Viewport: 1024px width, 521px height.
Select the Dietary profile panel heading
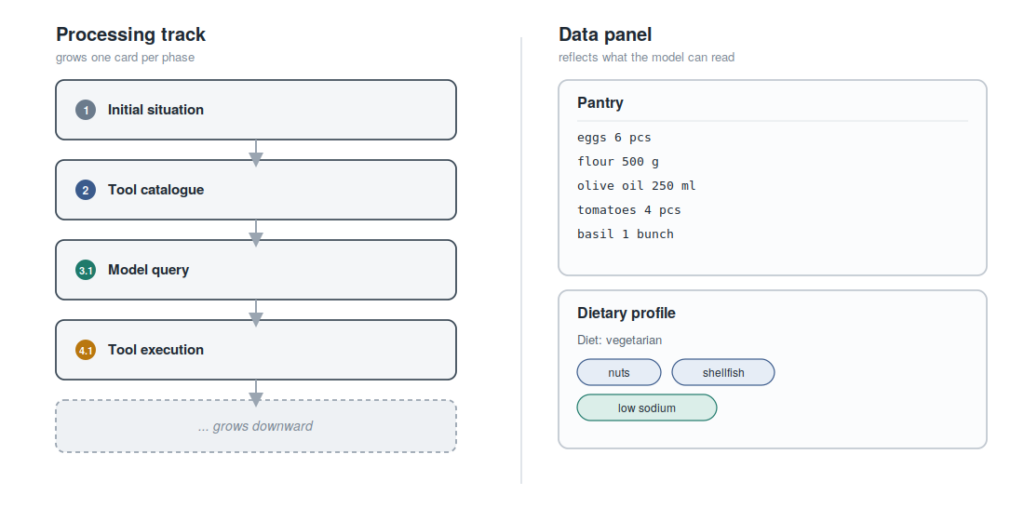(x=626, y=313)
